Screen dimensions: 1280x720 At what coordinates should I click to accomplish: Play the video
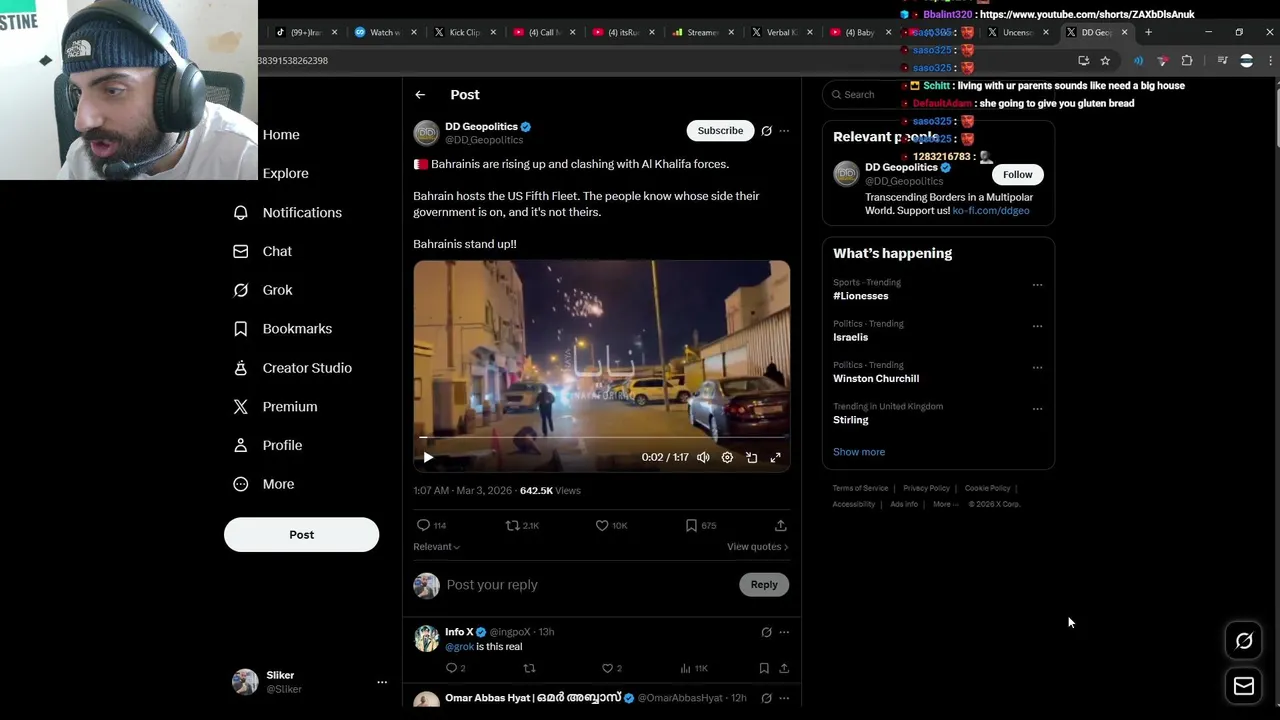(428, 457)
